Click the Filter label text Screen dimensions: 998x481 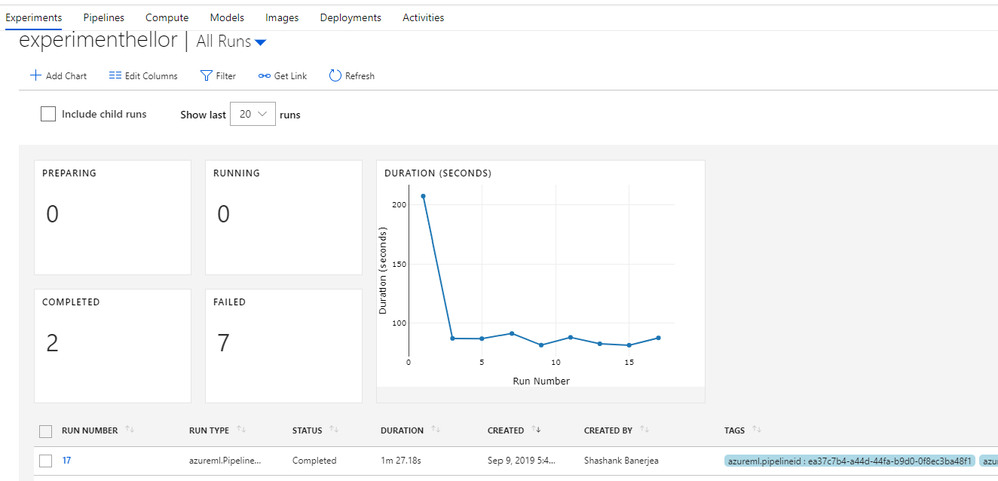click(x=225, y=76)
